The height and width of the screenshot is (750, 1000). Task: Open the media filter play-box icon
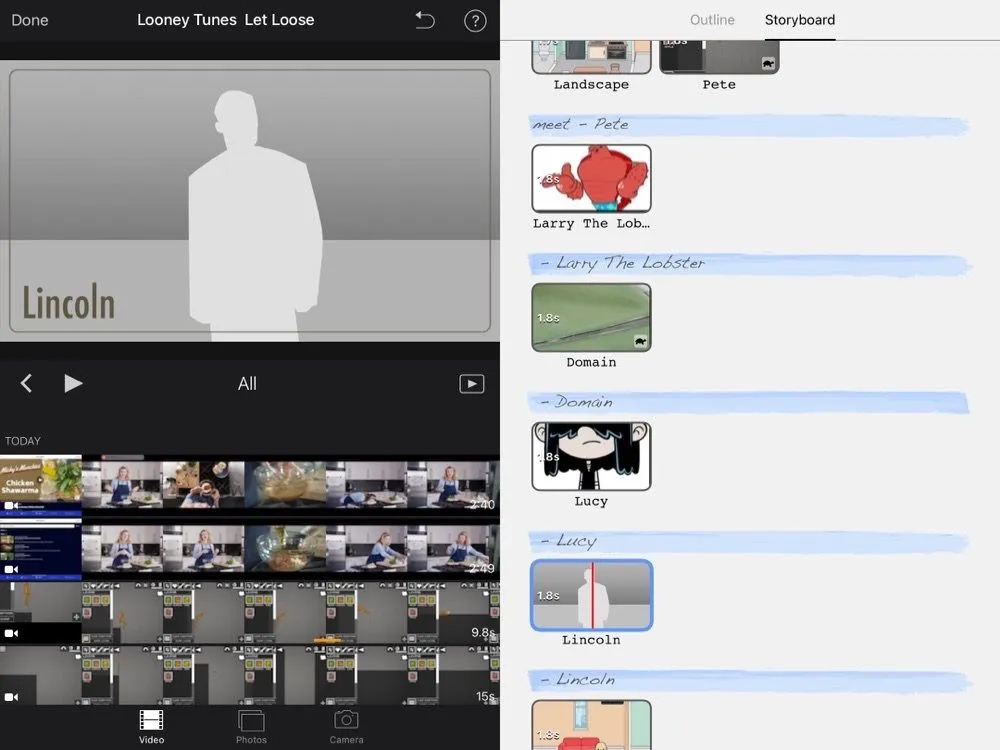[471, 384]
